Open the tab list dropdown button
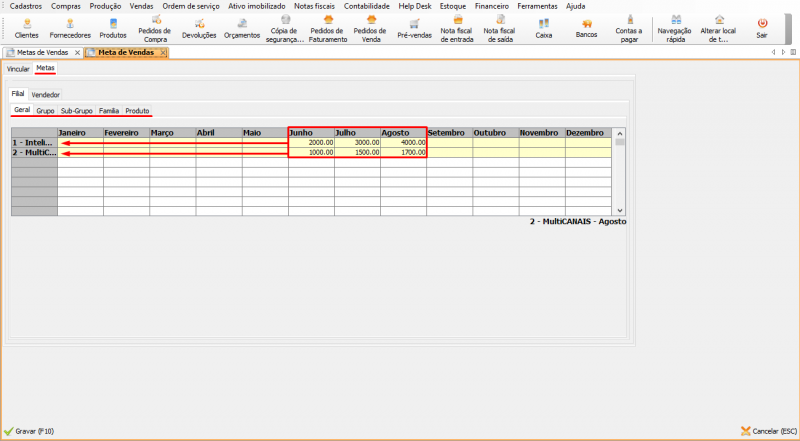 click(x=792, y=52)
